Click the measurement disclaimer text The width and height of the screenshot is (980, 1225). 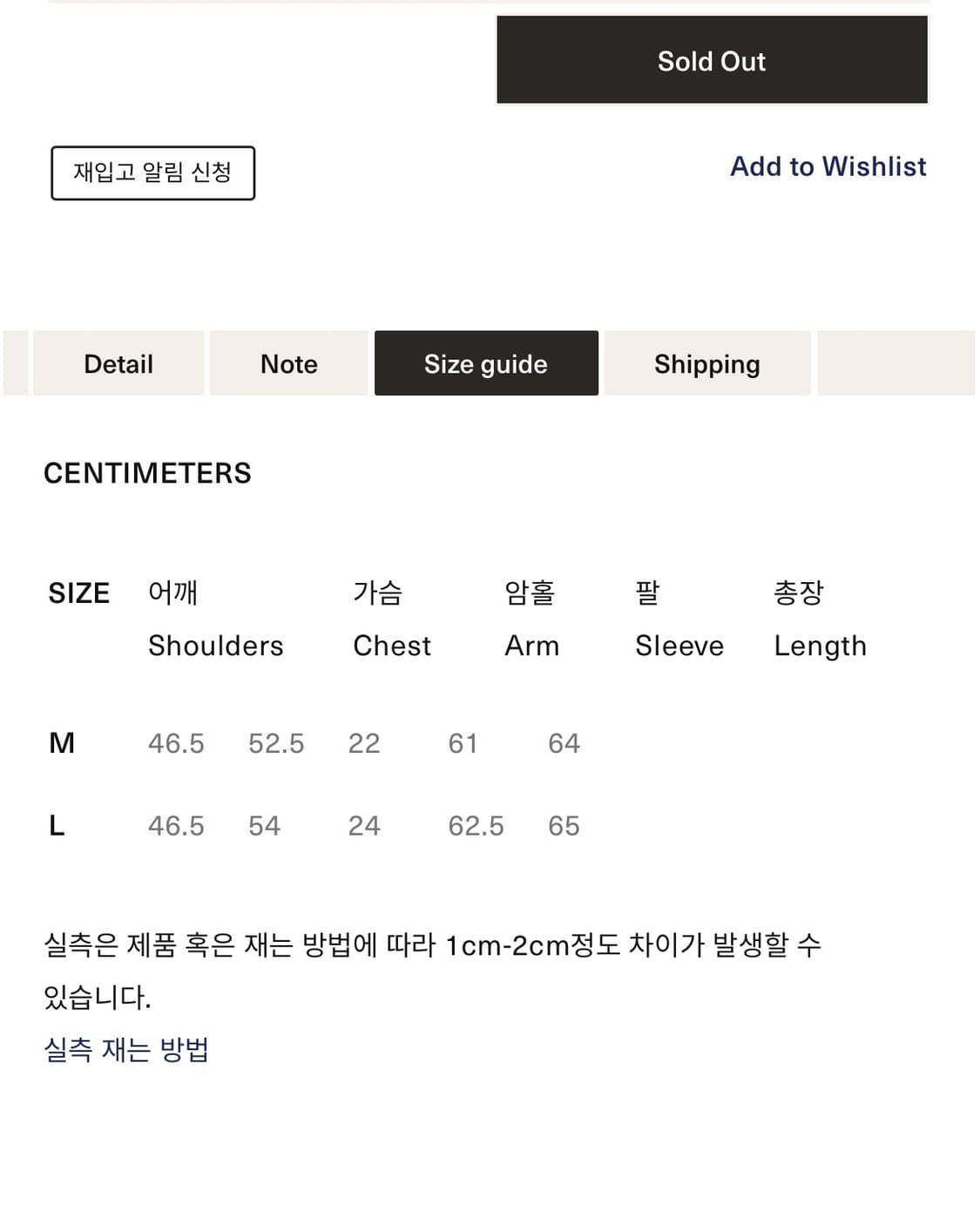tap(436, 967)
